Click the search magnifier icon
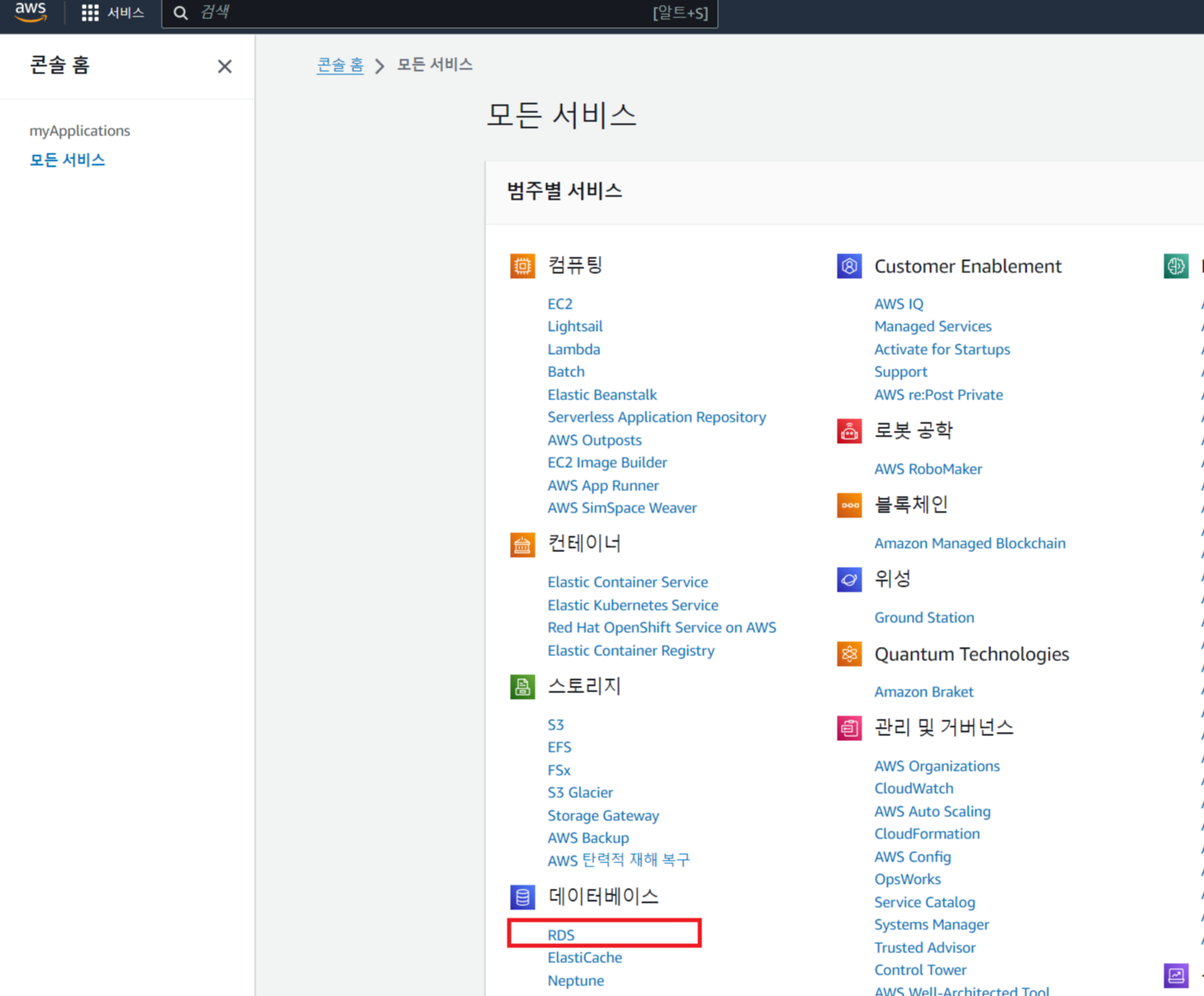1204x996 pixels. coord(181,12)
